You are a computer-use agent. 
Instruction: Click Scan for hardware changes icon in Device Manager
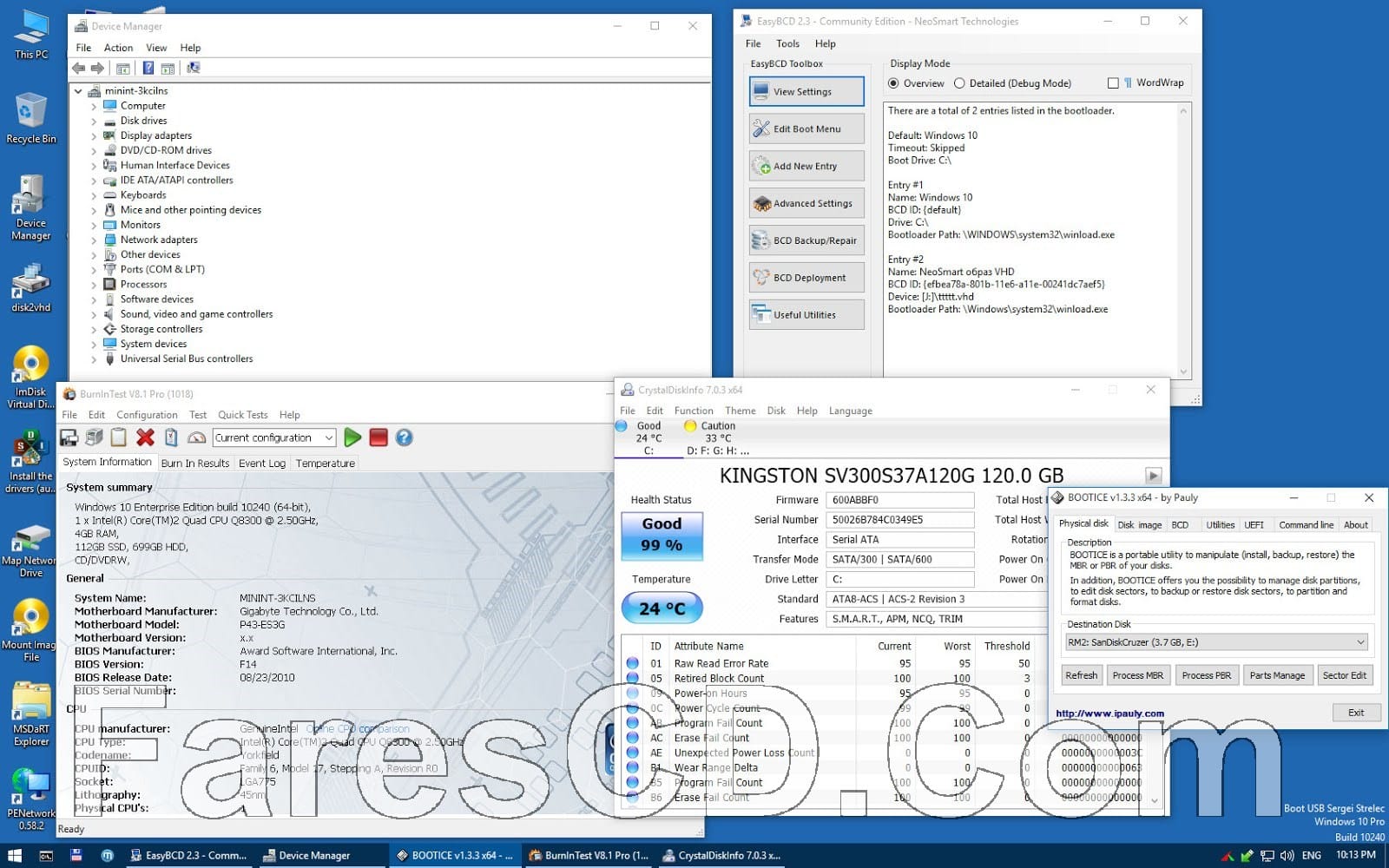[193, 68]
